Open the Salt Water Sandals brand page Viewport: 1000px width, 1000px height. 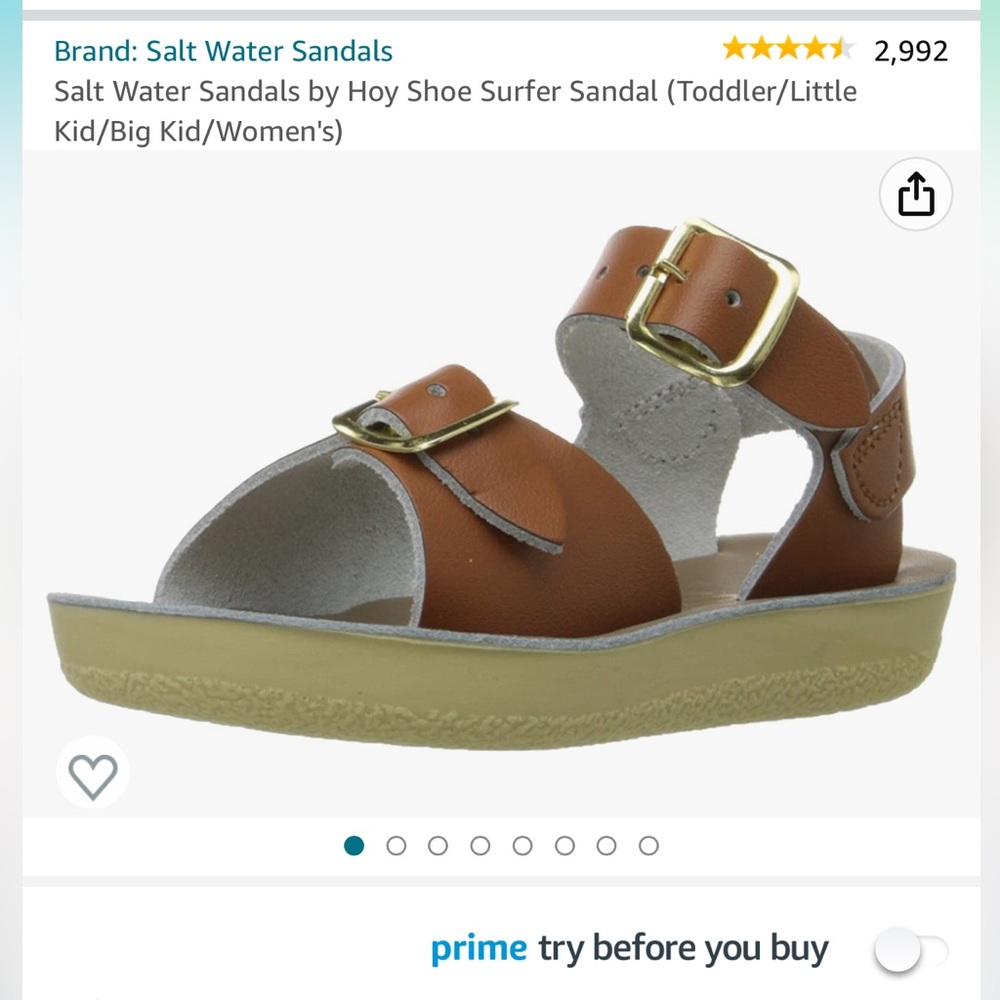tap(221, 48)
